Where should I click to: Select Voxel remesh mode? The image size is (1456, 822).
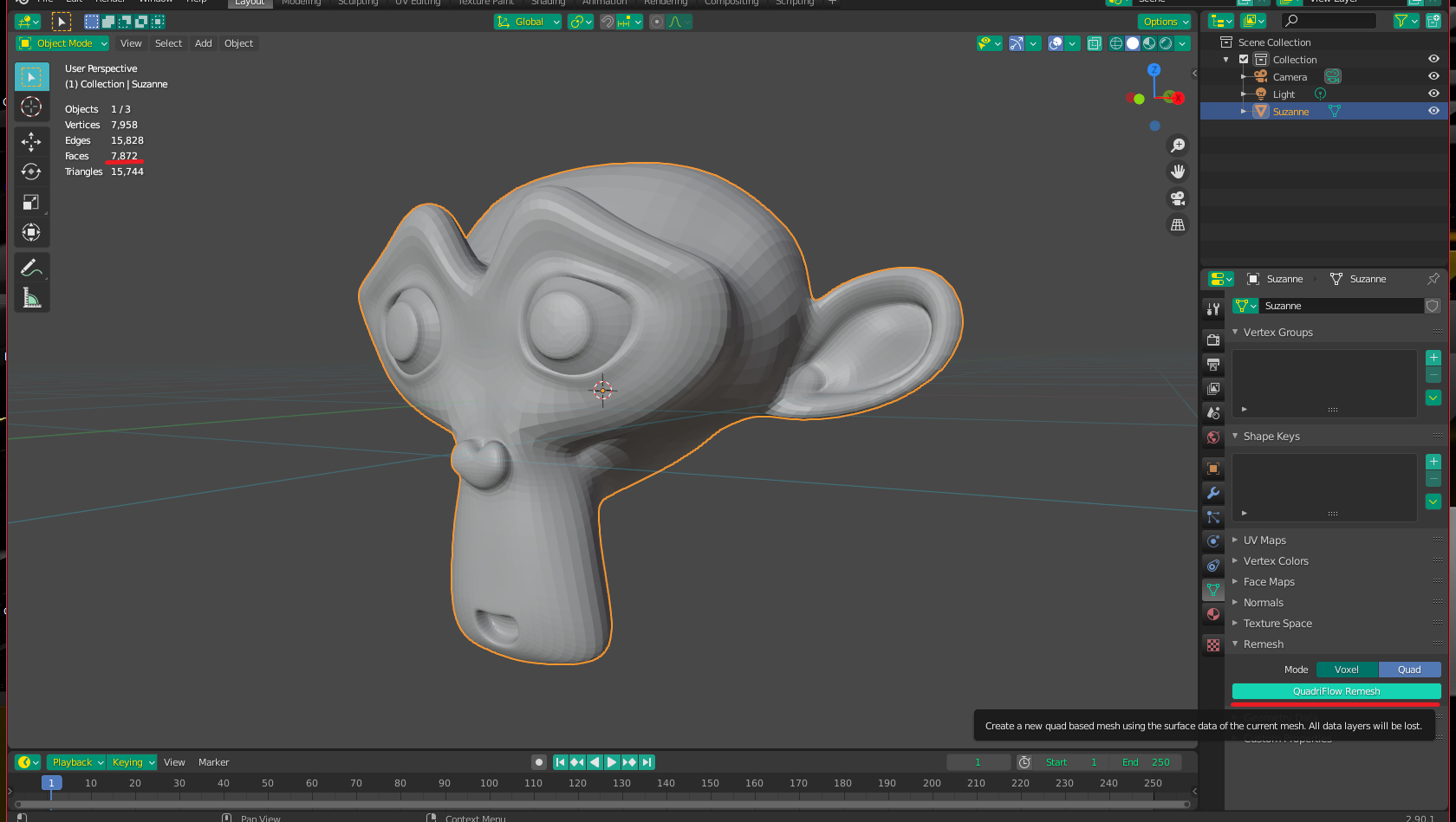[x=1347, y=670]
